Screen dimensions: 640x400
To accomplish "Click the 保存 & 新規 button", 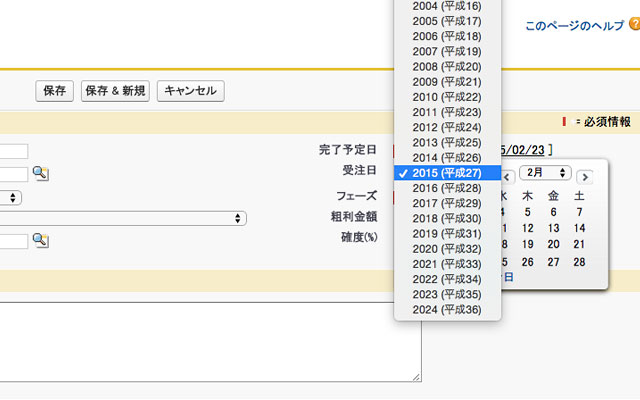I will click(115, 91).
